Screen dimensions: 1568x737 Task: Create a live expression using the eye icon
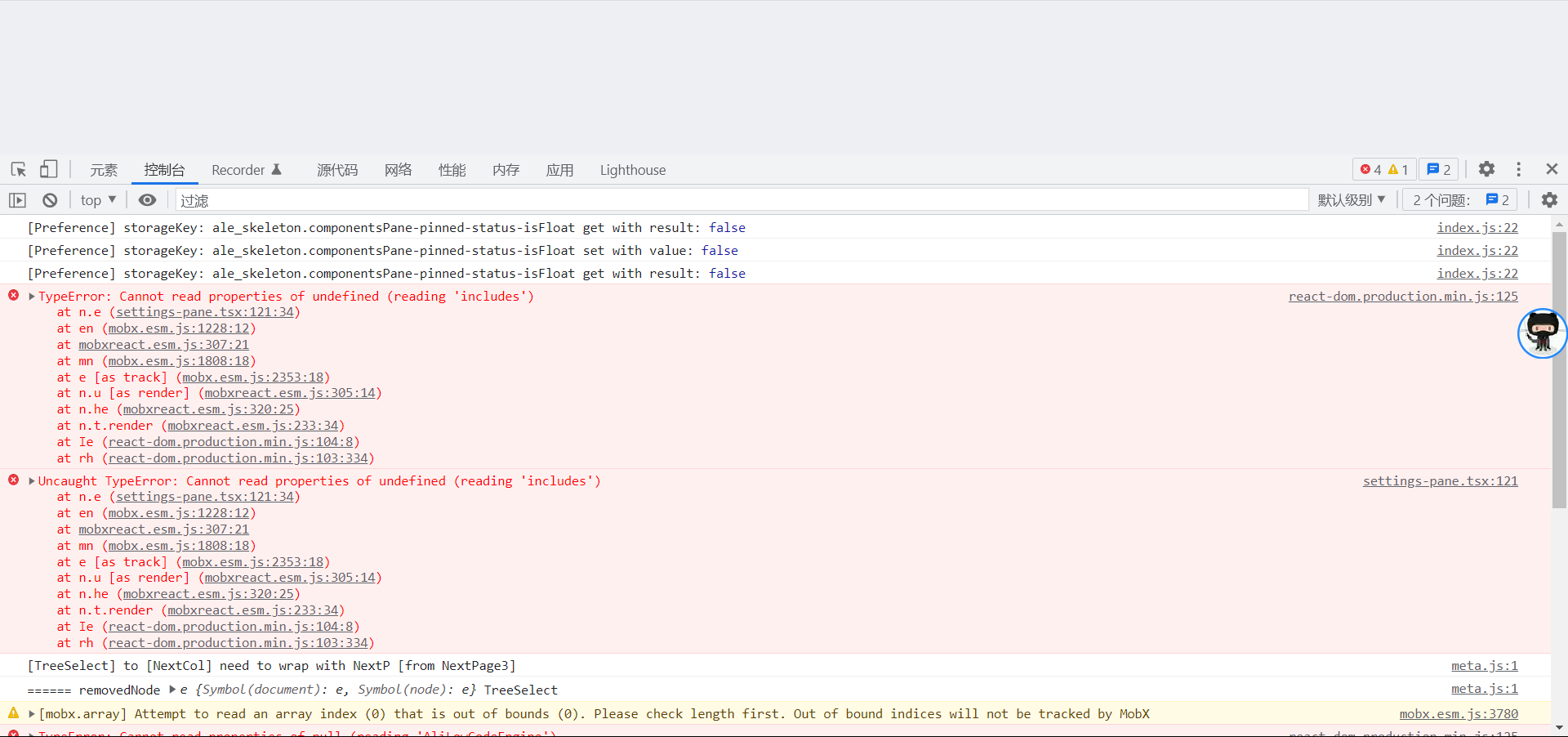(x=147, y=199)
